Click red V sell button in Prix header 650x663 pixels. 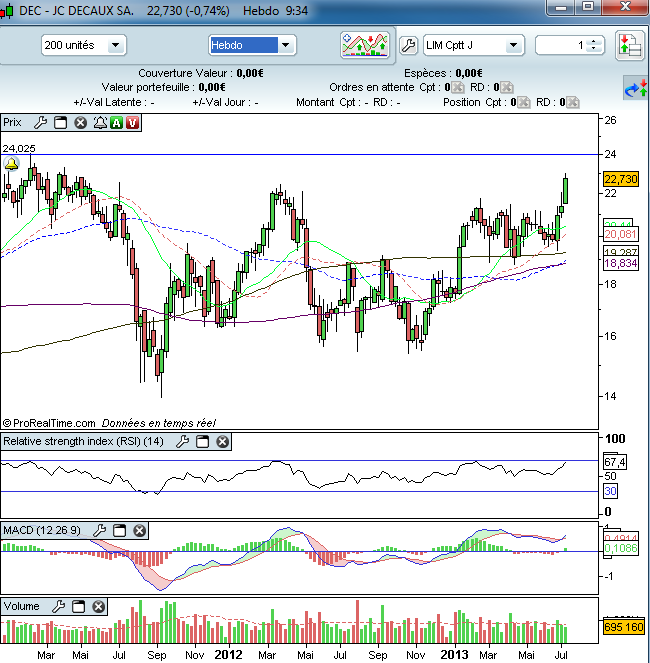[132, 123]
